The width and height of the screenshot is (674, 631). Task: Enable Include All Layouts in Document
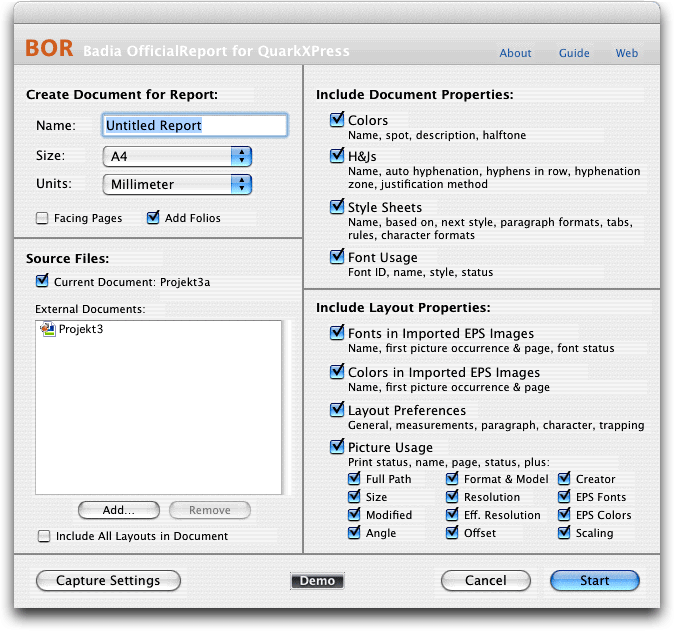click(44, 536)
